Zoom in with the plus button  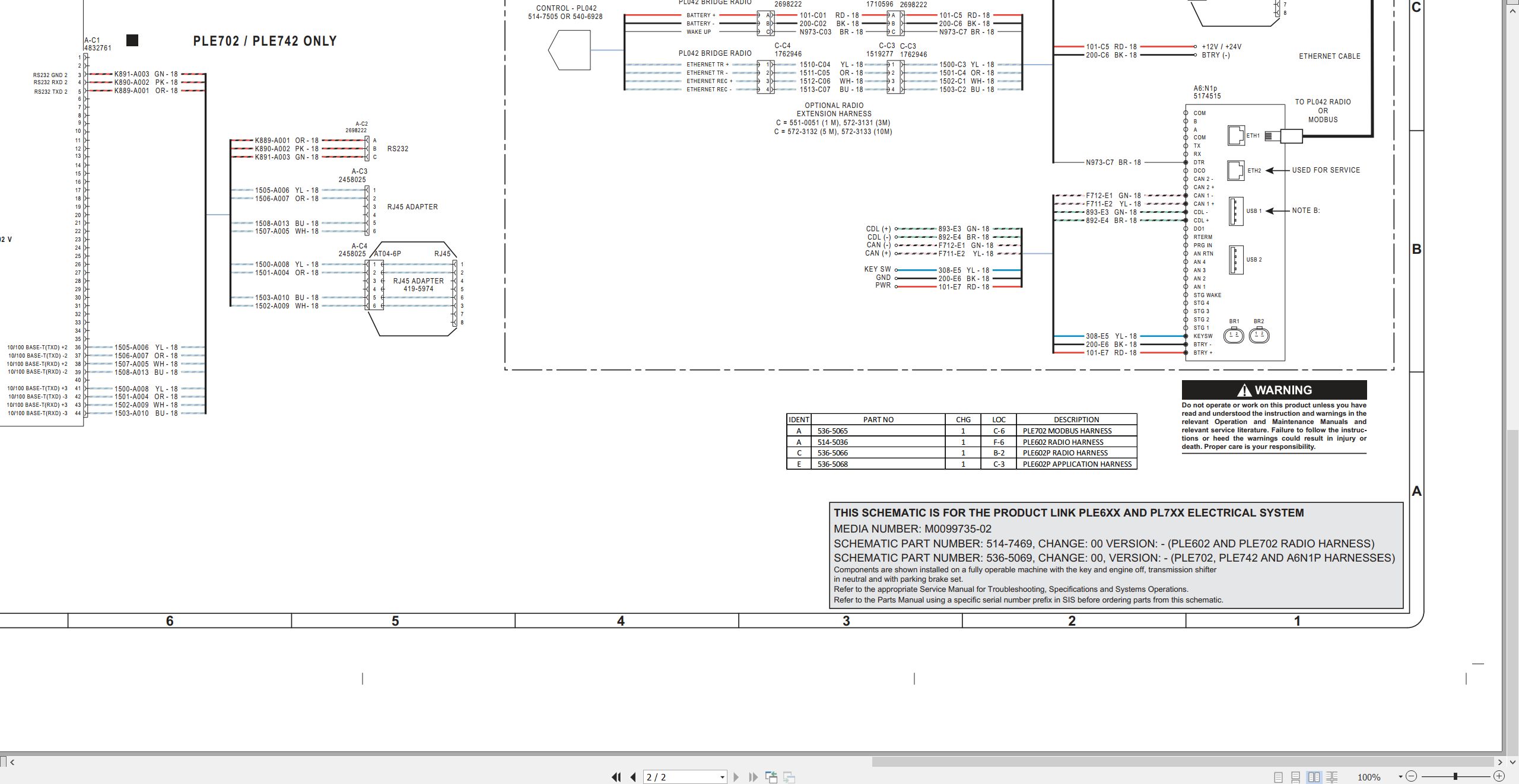[x=1499, y=776]
